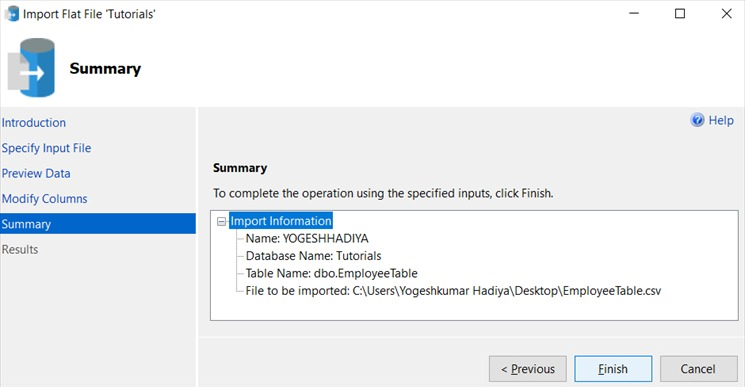The height and width of the screenshot is (387, 745).
Task: Collapse the Import Information tree node
Action: [221, 221]
